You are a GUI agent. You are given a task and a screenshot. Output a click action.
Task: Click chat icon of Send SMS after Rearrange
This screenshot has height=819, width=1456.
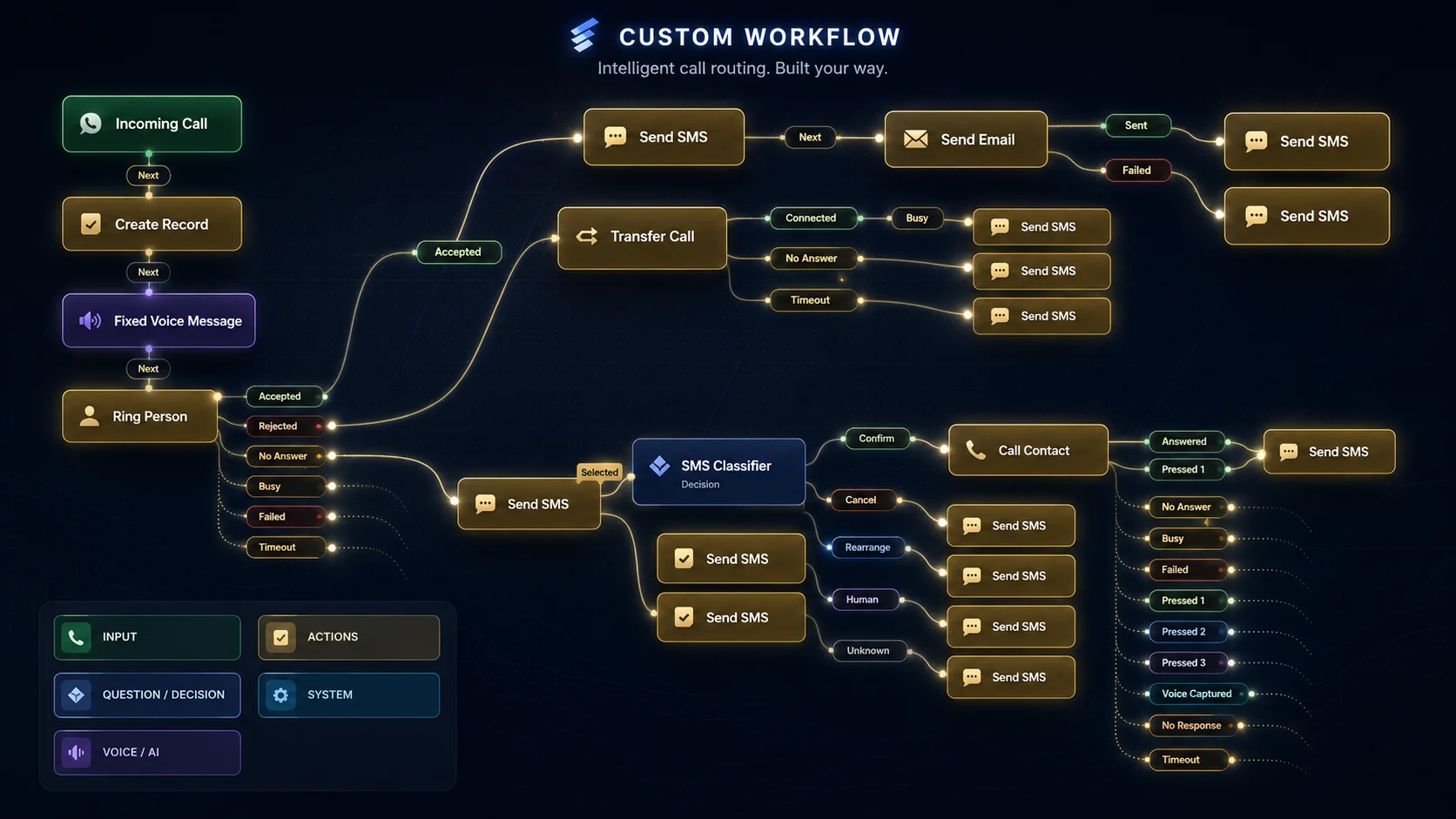[972, 576]
